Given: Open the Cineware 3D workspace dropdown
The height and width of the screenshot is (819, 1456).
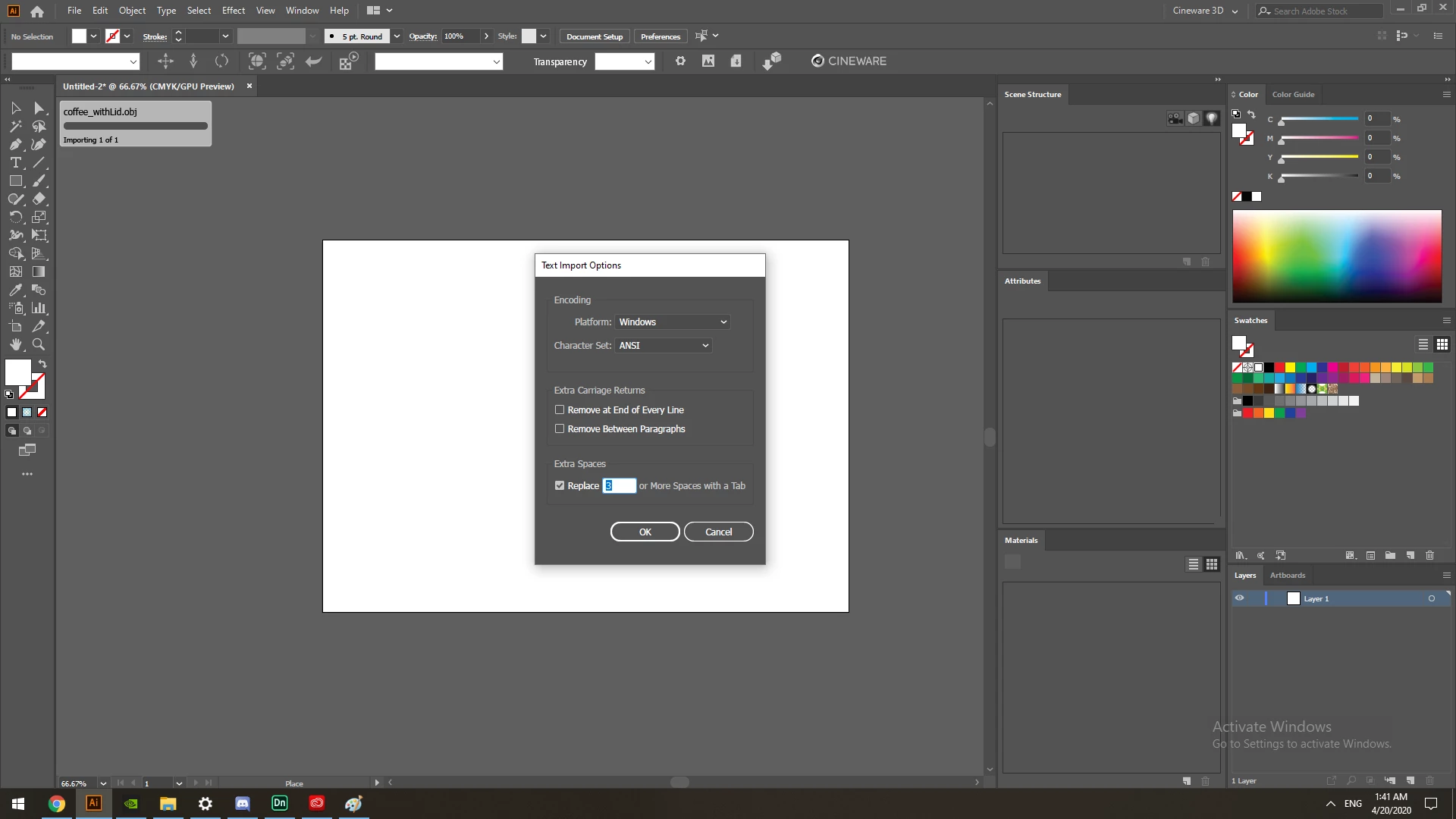Looking at the screenshot, I should click(1205, 11).
